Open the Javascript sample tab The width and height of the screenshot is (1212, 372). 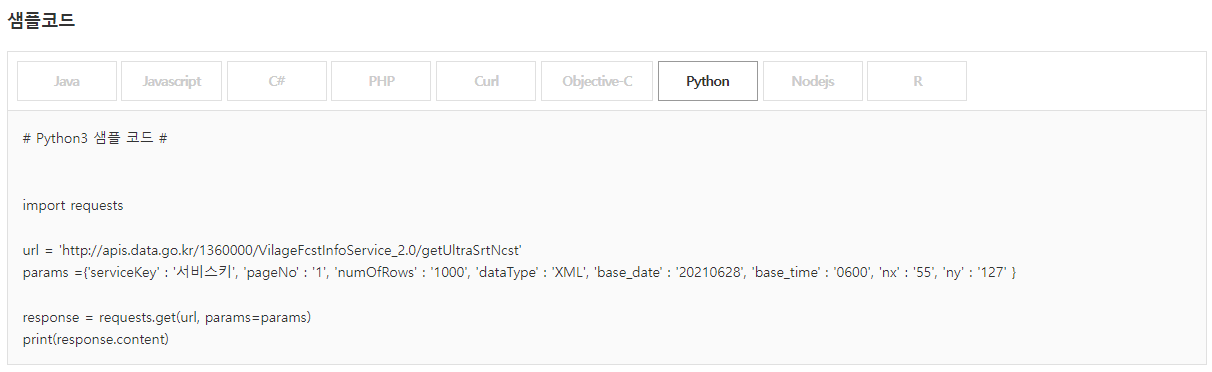point(172,81)
